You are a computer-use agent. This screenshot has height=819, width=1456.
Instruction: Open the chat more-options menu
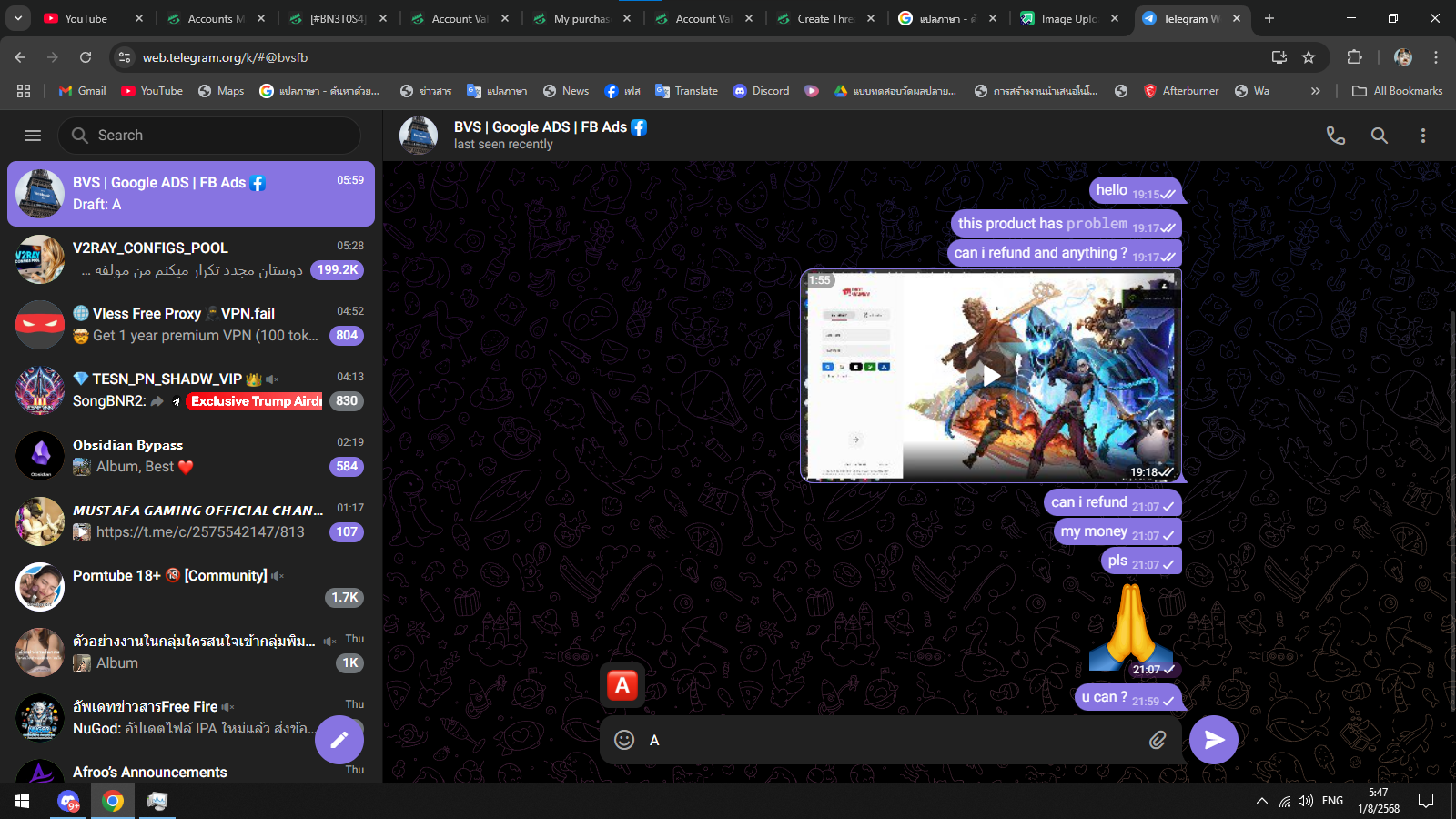(x=1423, y=136)
